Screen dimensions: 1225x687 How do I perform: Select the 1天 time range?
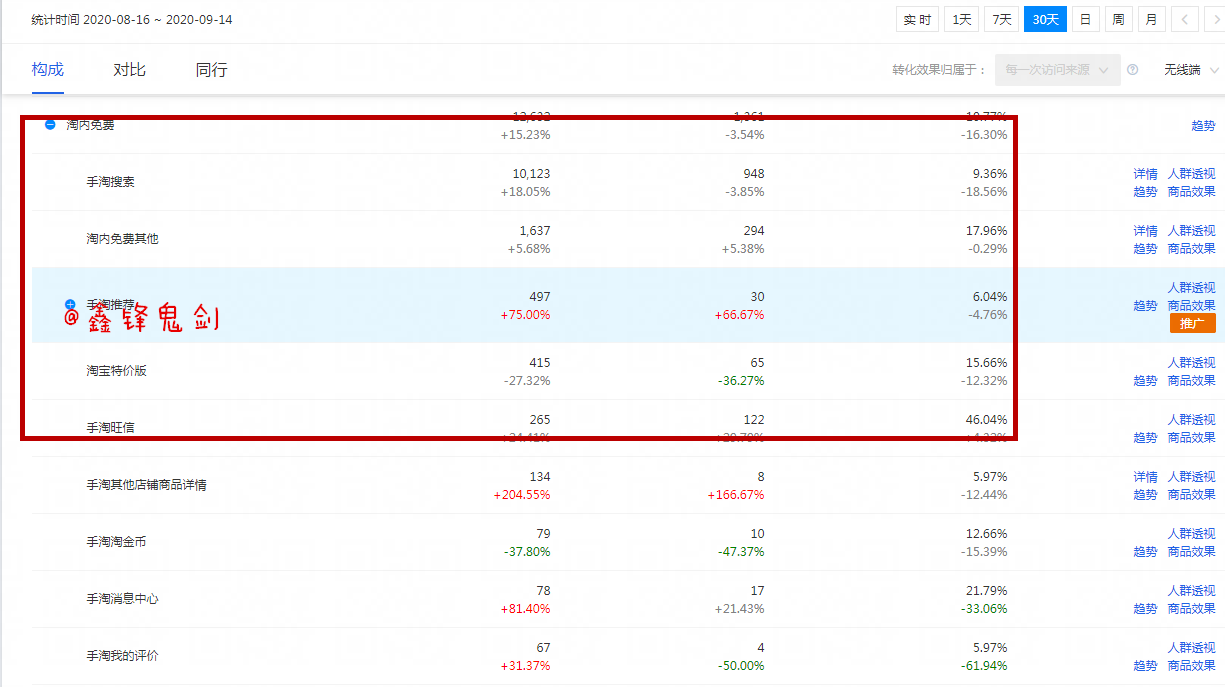pos(961,20)
